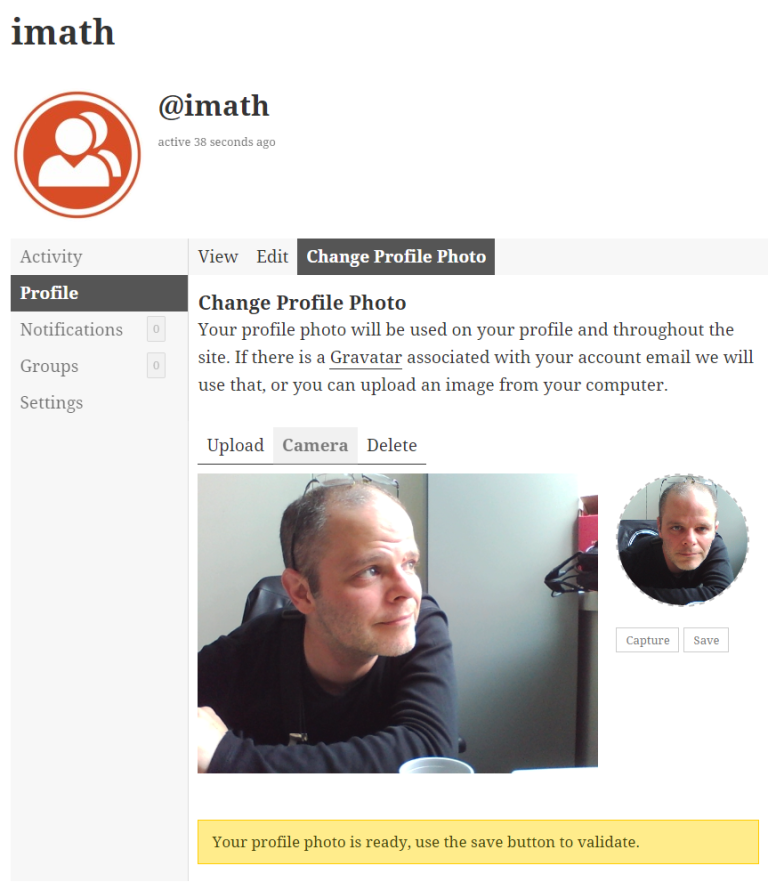Viewport: 776px width, 890px height.
Task: Open the Delete tab
Action: pyautogui.click(x=392, y=446)
